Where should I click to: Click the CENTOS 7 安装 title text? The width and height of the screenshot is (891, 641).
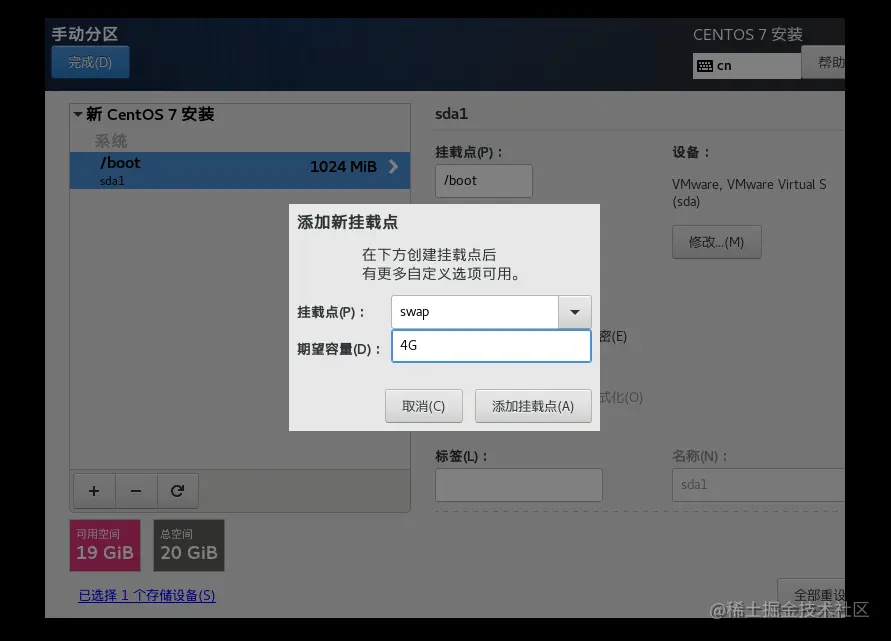pyautogui.click(x=747, y=35)
